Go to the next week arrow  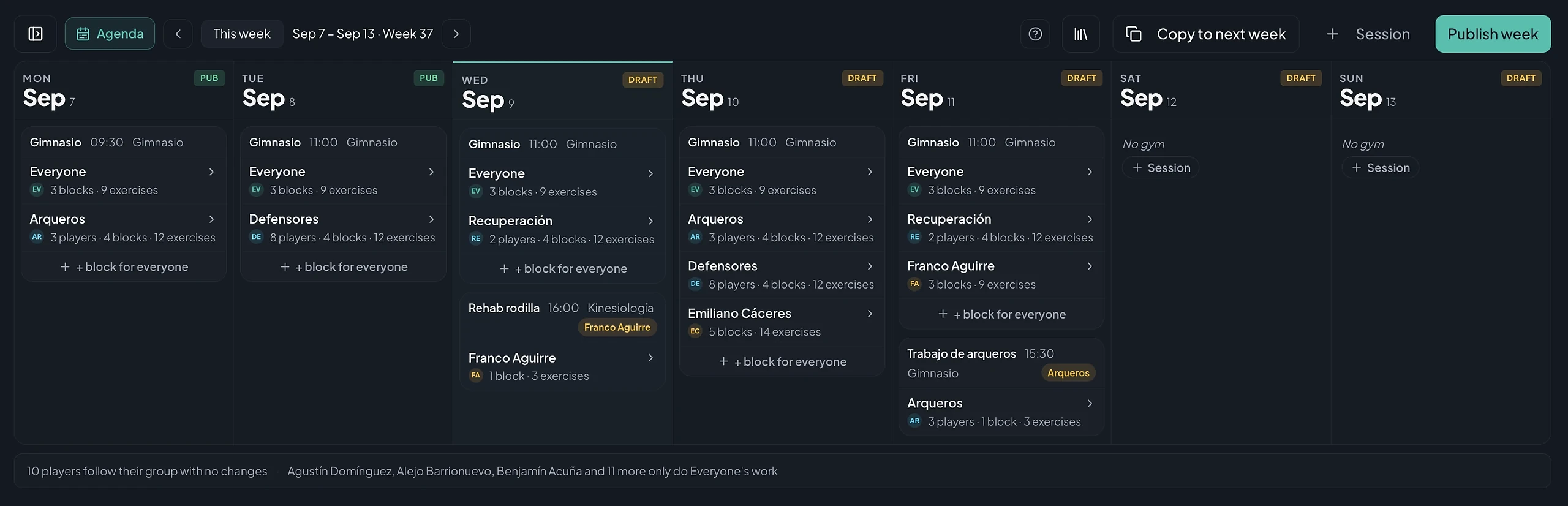[456, 34]
